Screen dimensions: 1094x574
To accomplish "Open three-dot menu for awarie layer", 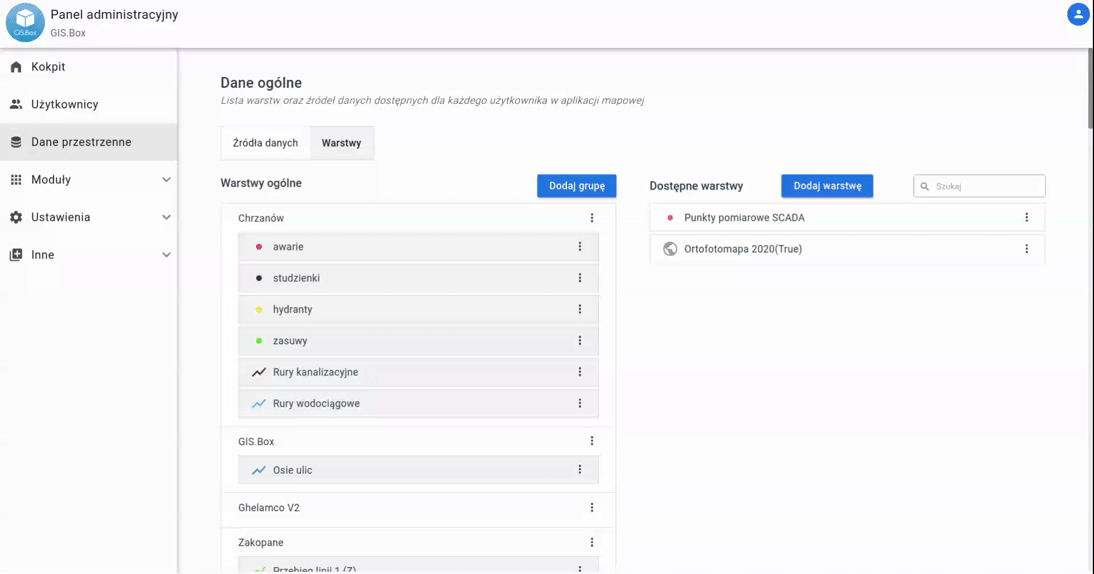I will point(579,247).
